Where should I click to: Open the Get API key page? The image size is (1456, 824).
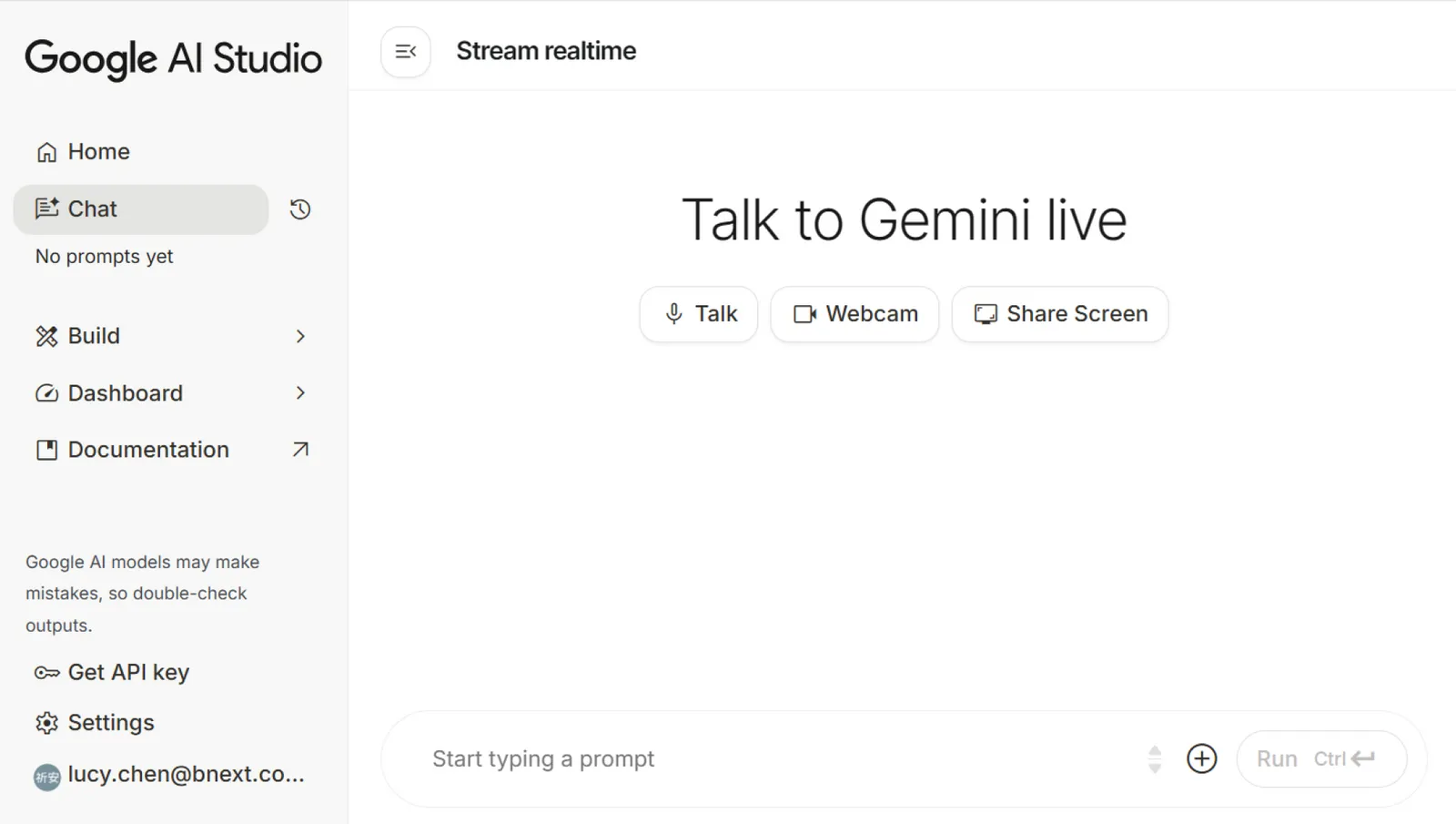click(128, 672)
